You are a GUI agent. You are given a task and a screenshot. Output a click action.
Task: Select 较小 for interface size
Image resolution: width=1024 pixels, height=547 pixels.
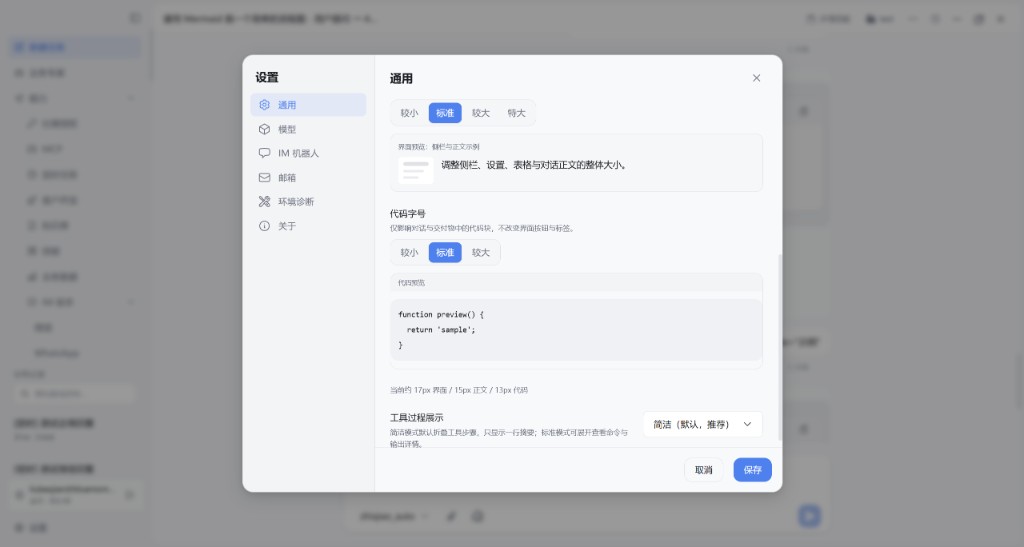coord(409,113)
